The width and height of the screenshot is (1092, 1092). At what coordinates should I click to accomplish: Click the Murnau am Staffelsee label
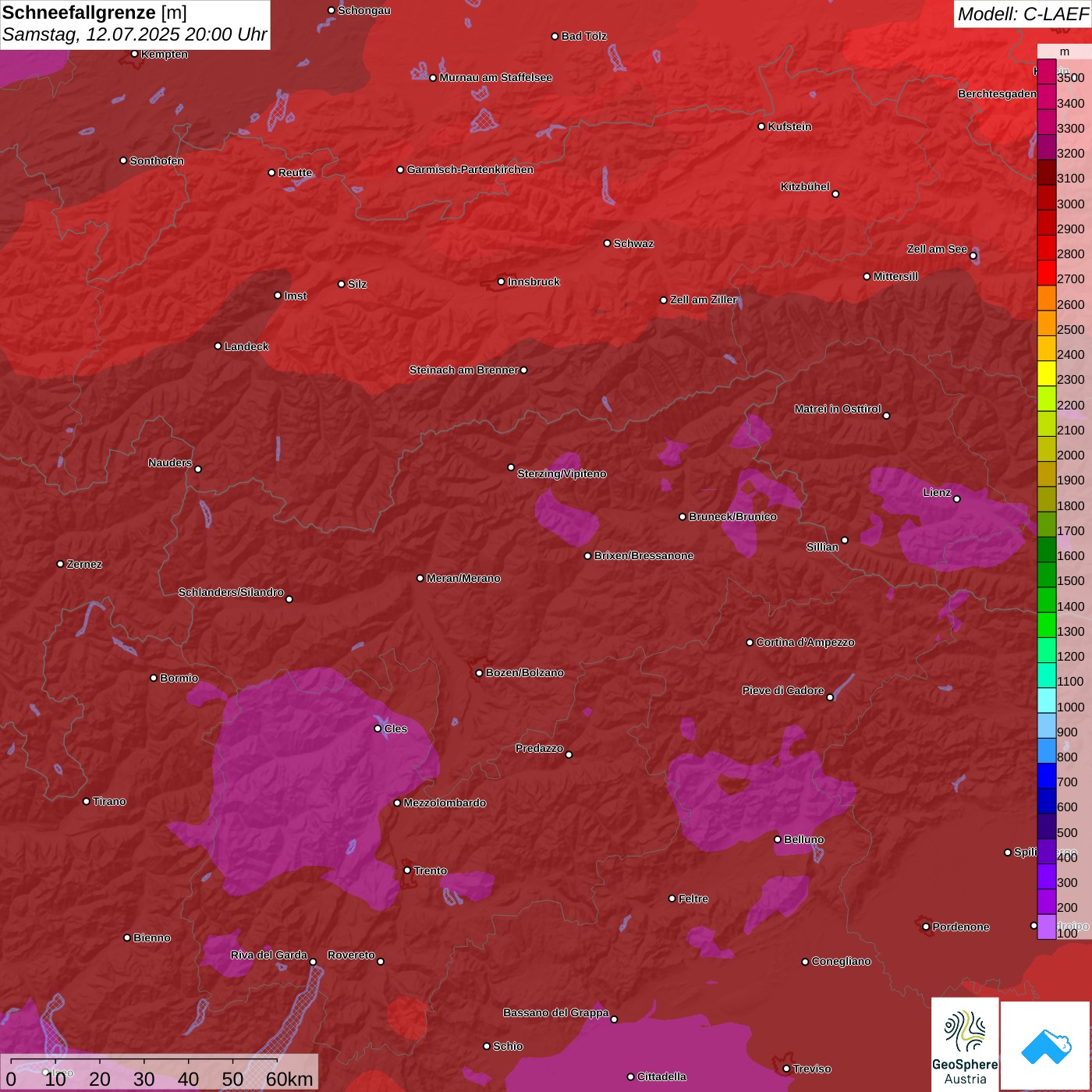click(x=495, y=77)
